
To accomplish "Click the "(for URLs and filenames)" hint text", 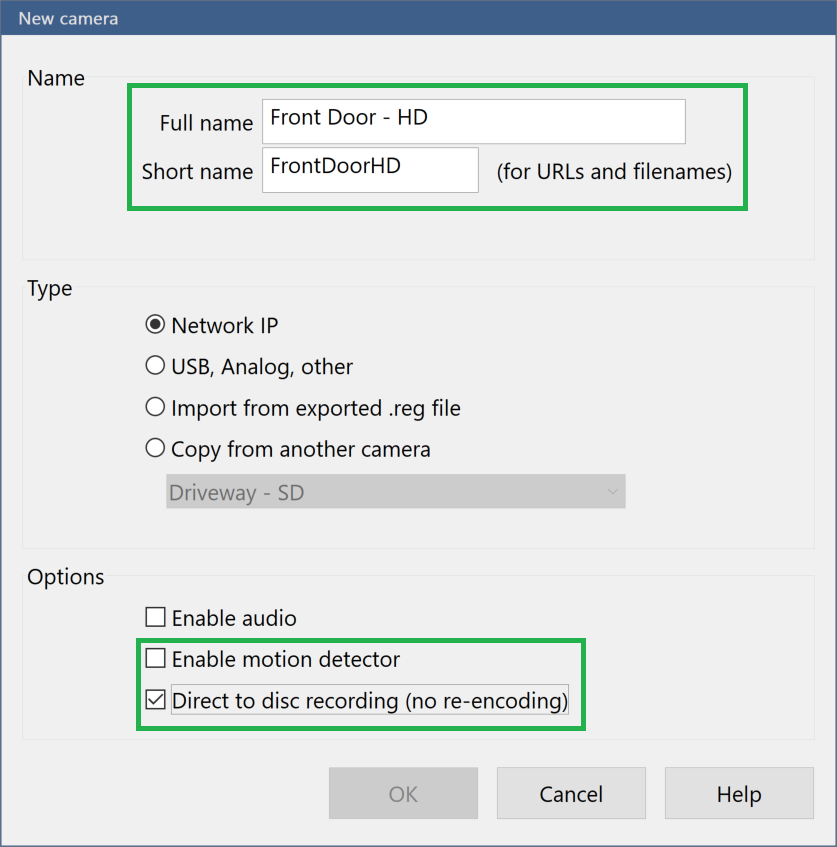I will point(614,172).
